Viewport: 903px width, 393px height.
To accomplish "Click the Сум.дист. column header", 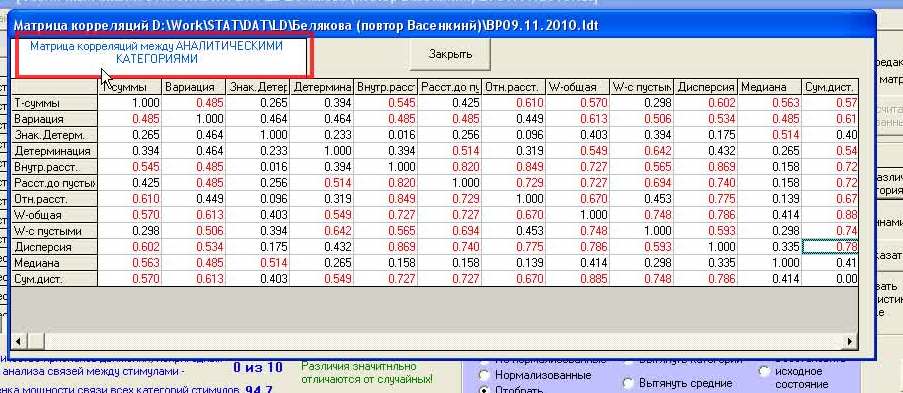I will click(x=830, y=87).
